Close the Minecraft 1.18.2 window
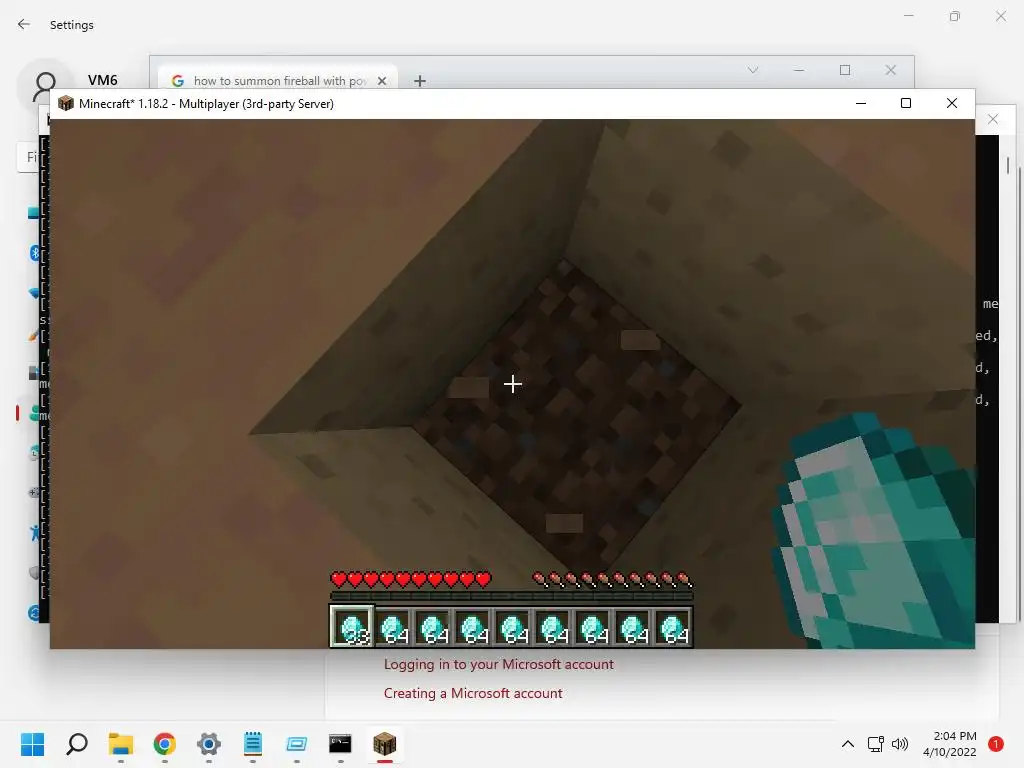This screenshot has height=768, width=1024. pos(952,103)
